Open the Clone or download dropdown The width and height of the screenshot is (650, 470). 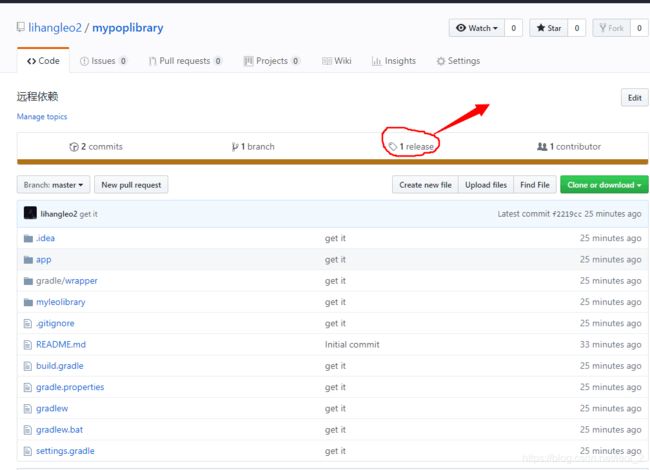604,185
